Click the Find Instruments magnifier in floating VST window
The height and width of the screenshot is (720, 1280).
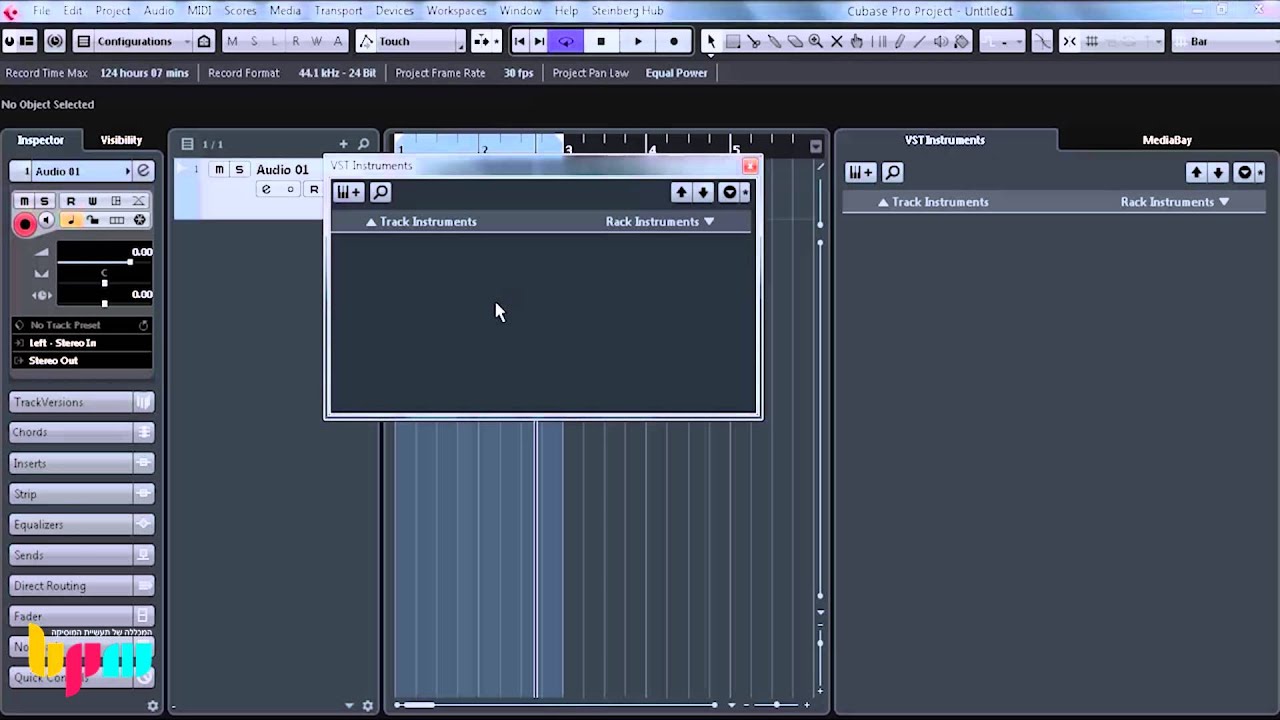click(380, 192)
